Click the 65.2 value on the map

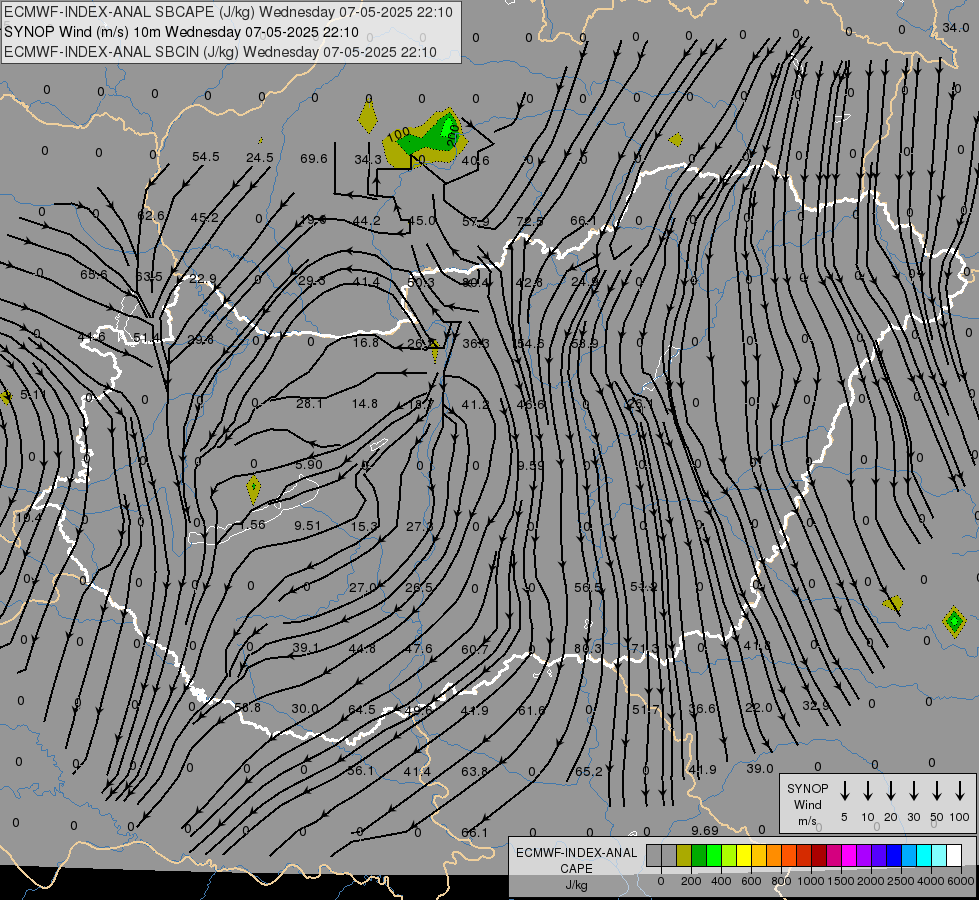click(x=589, y=771)
